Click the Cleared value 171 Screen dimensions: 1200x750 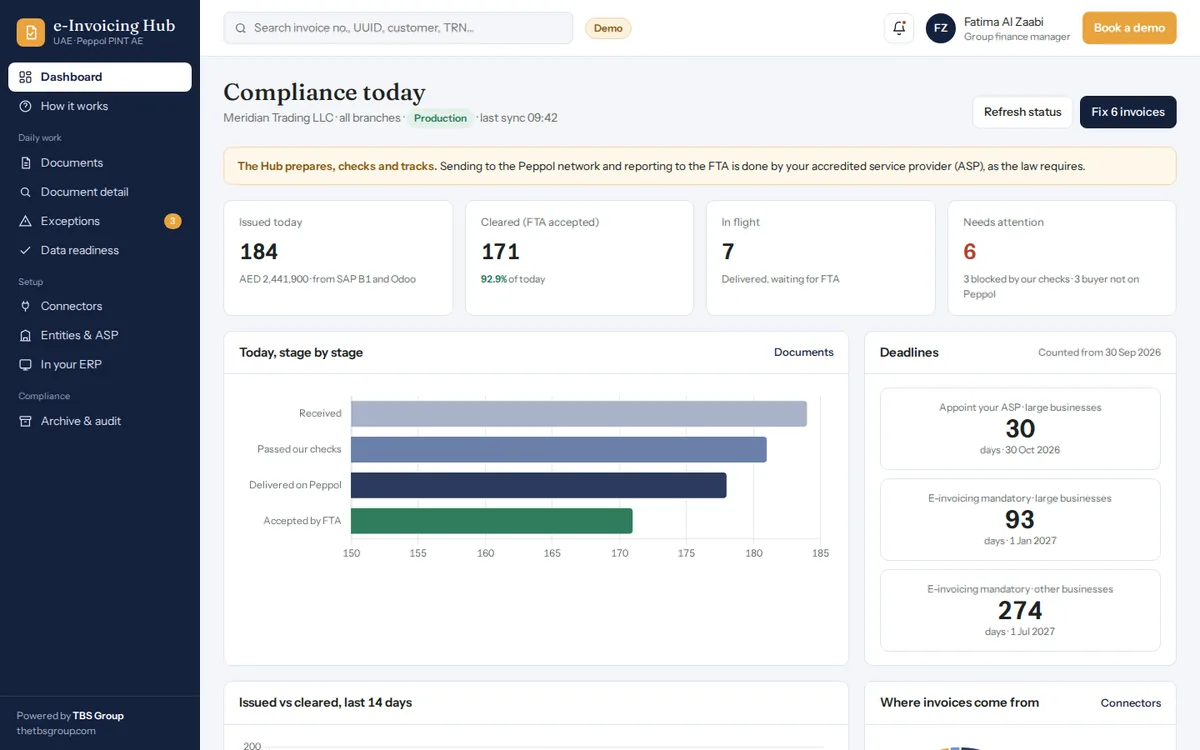click(500, 252)
